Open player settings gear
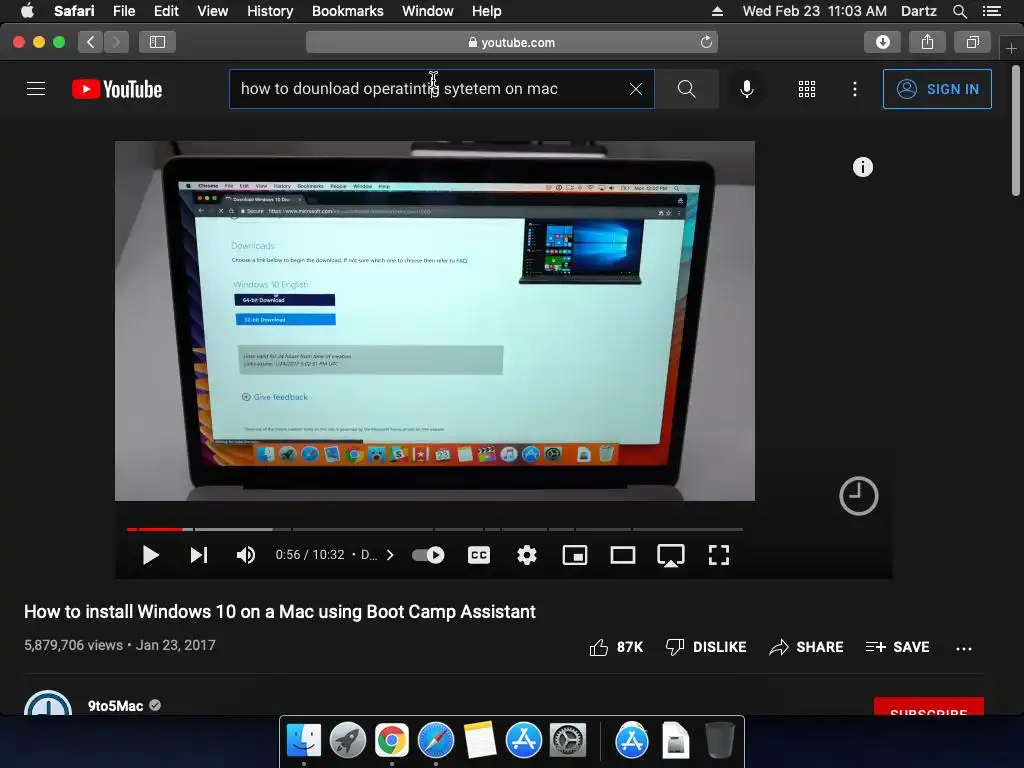This screenshot has width=1024, height=768. (x=526, y=555)
